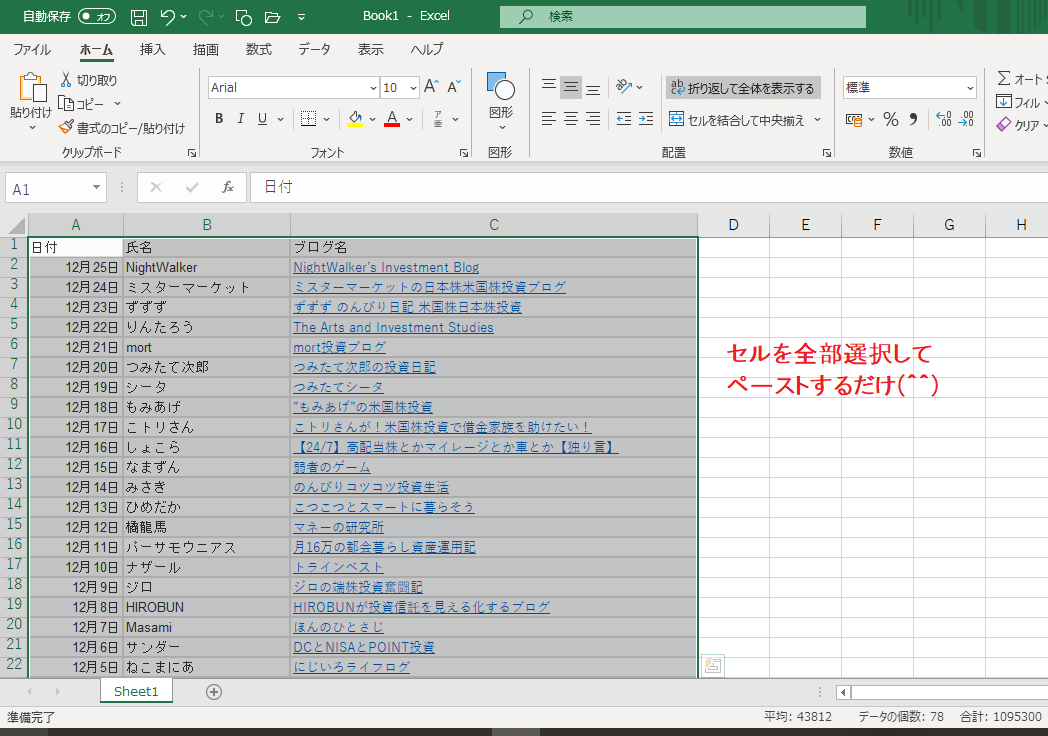The image size is (1048, 736).
Task: Click the Undo arrow icon
Action: click(x=168, y=17)
